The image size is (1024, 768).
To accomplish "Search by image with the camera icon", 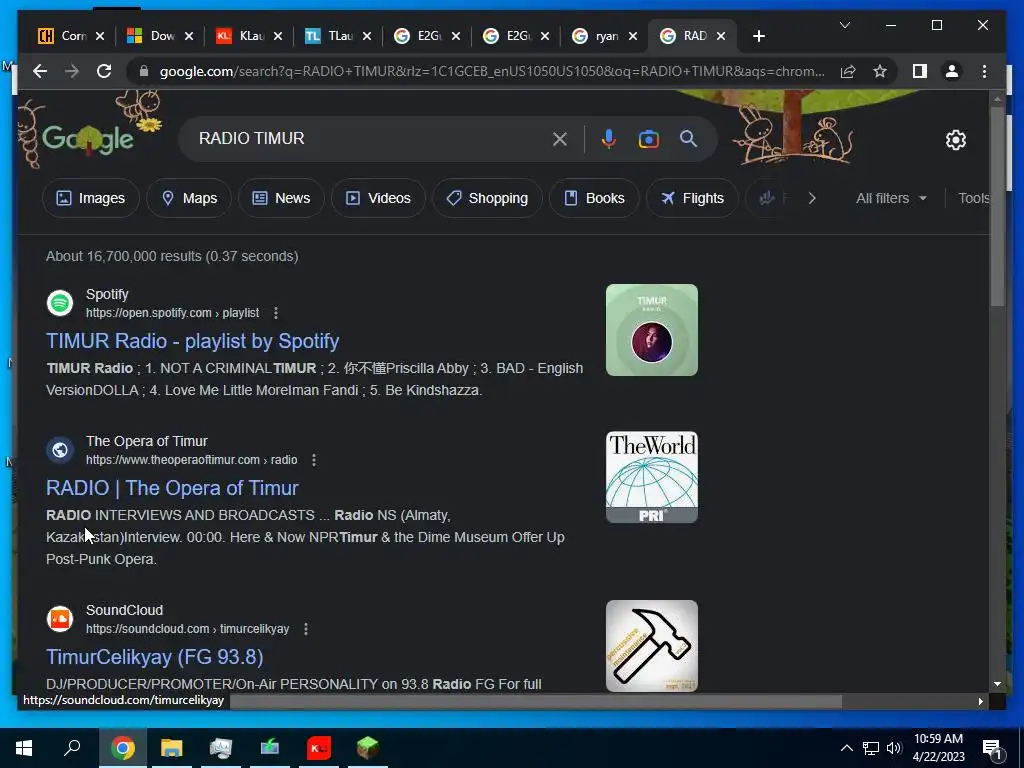I will click(x=648, y=139).
